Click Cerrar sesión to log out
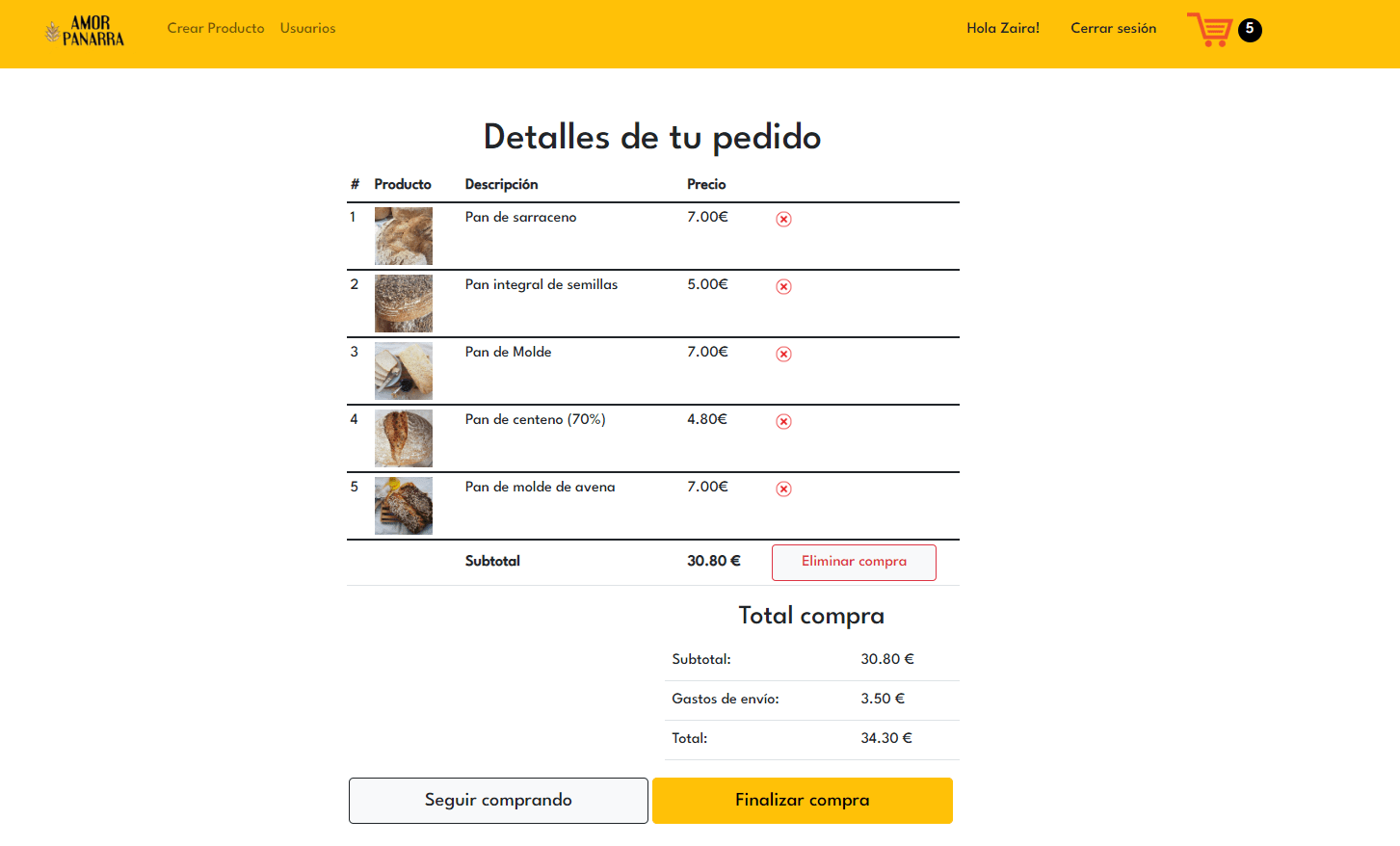The image size is (1400, 846). [x=1113, y=28]
